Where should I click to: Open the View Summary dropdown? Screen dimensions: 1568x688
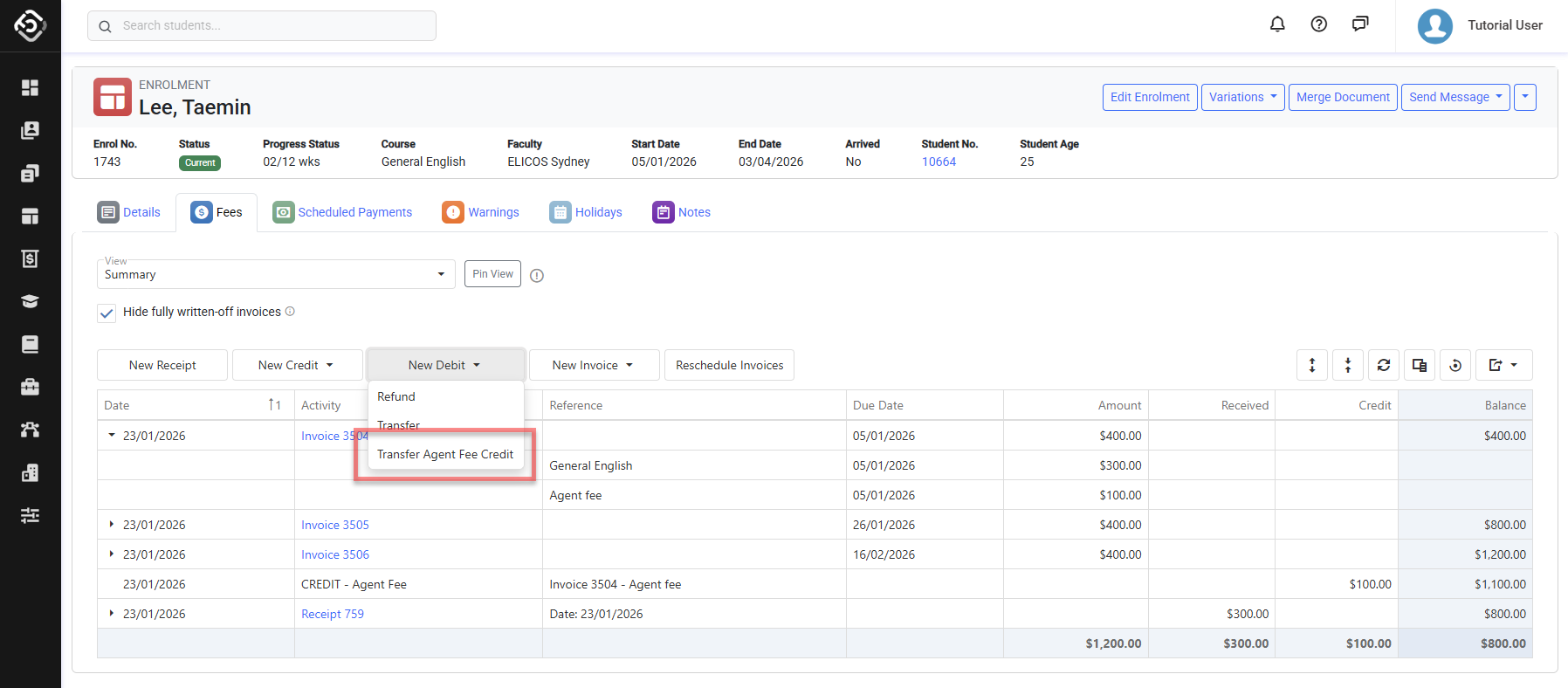[x=275, y=274]
